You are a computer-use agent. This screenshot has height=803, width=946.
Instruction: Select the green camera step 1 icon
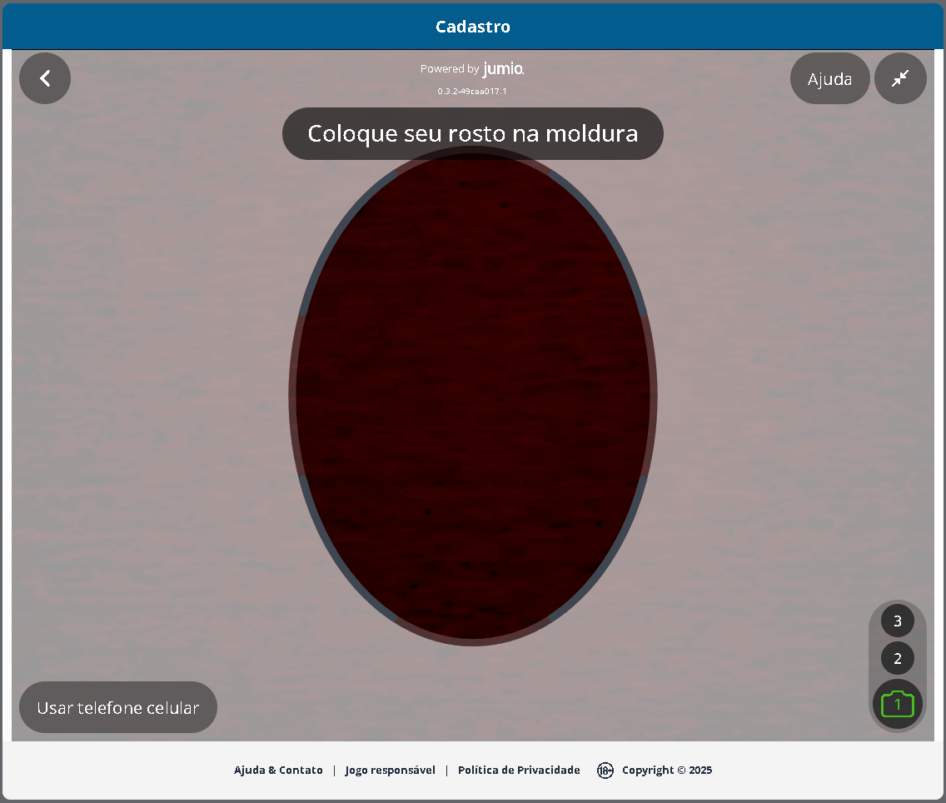(897, 704)
